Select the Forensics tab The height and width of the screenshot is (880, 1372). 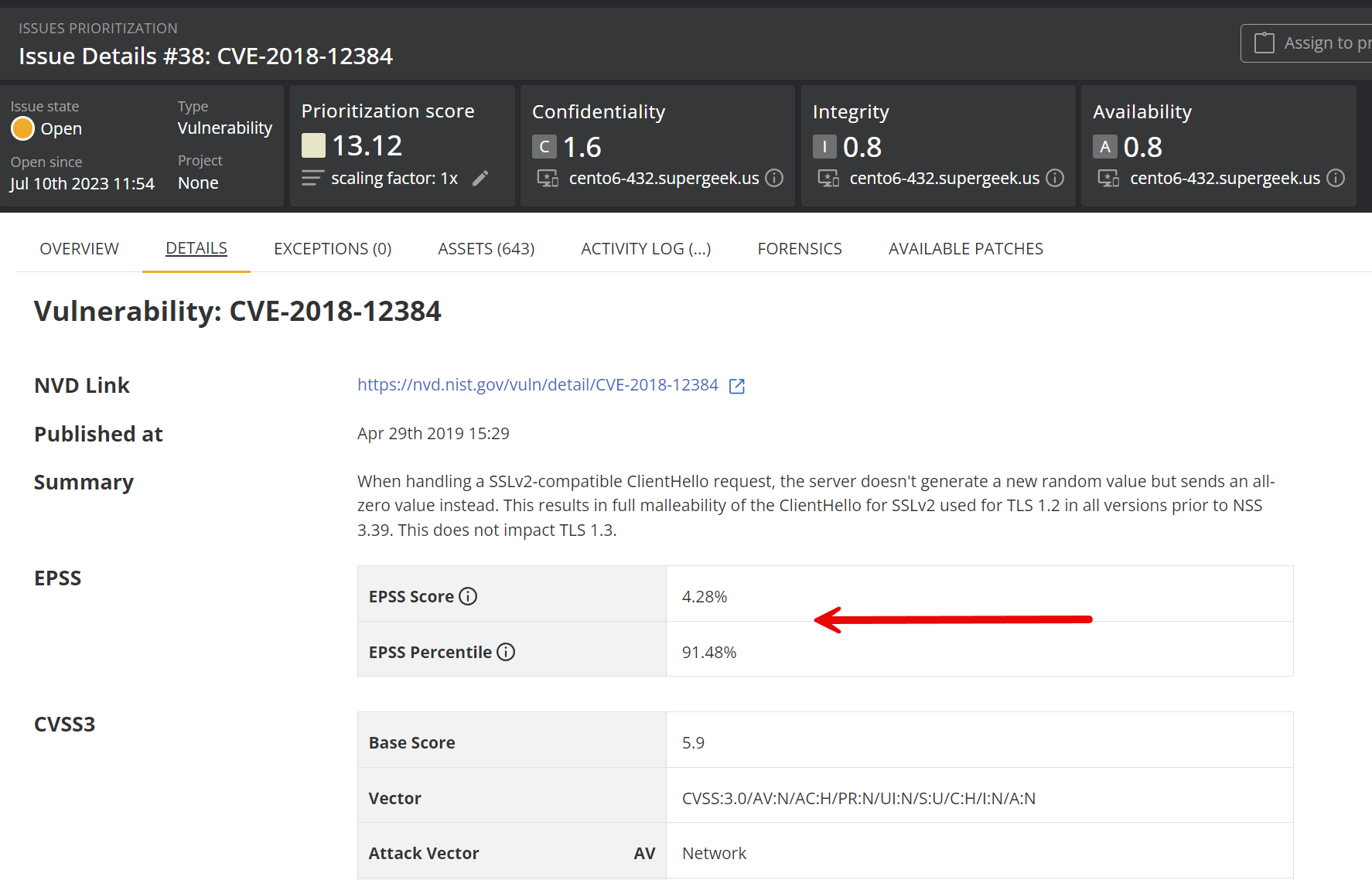799,249
